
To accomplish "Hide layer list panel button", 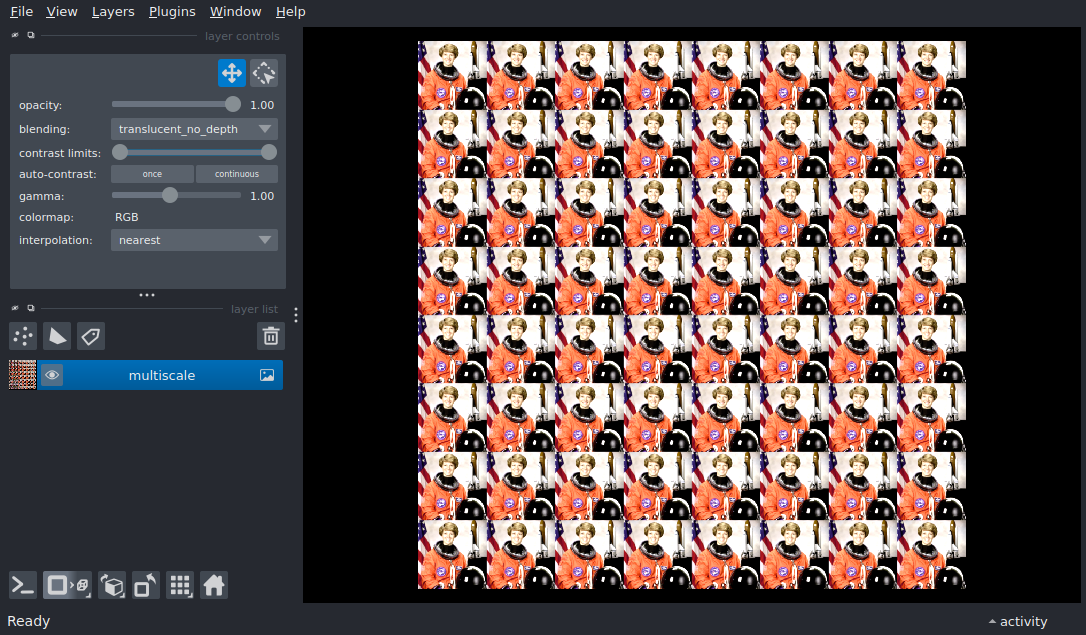I will pos(15,308).
